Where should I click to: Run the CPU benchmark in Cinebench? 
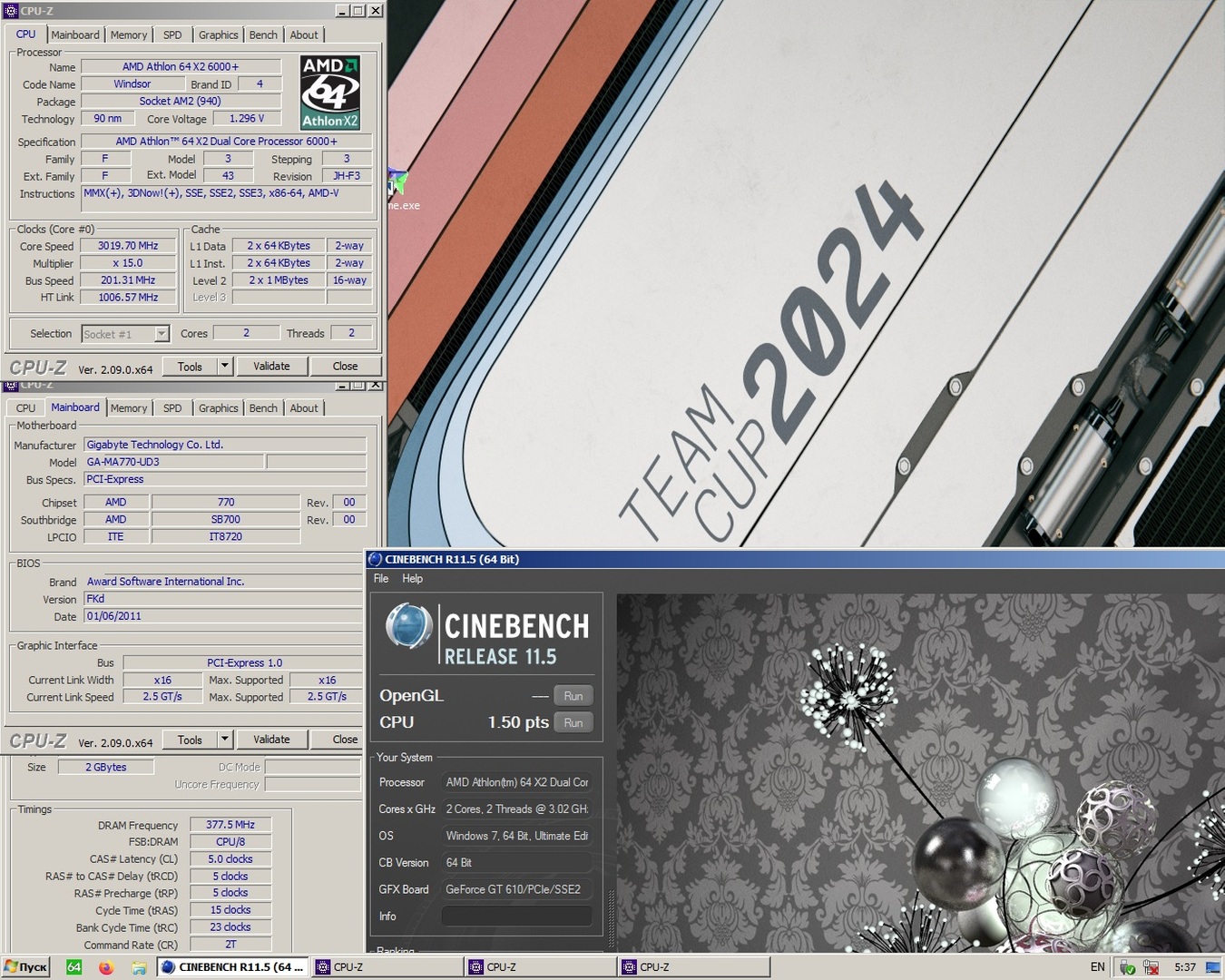click(x=573, y=723)
